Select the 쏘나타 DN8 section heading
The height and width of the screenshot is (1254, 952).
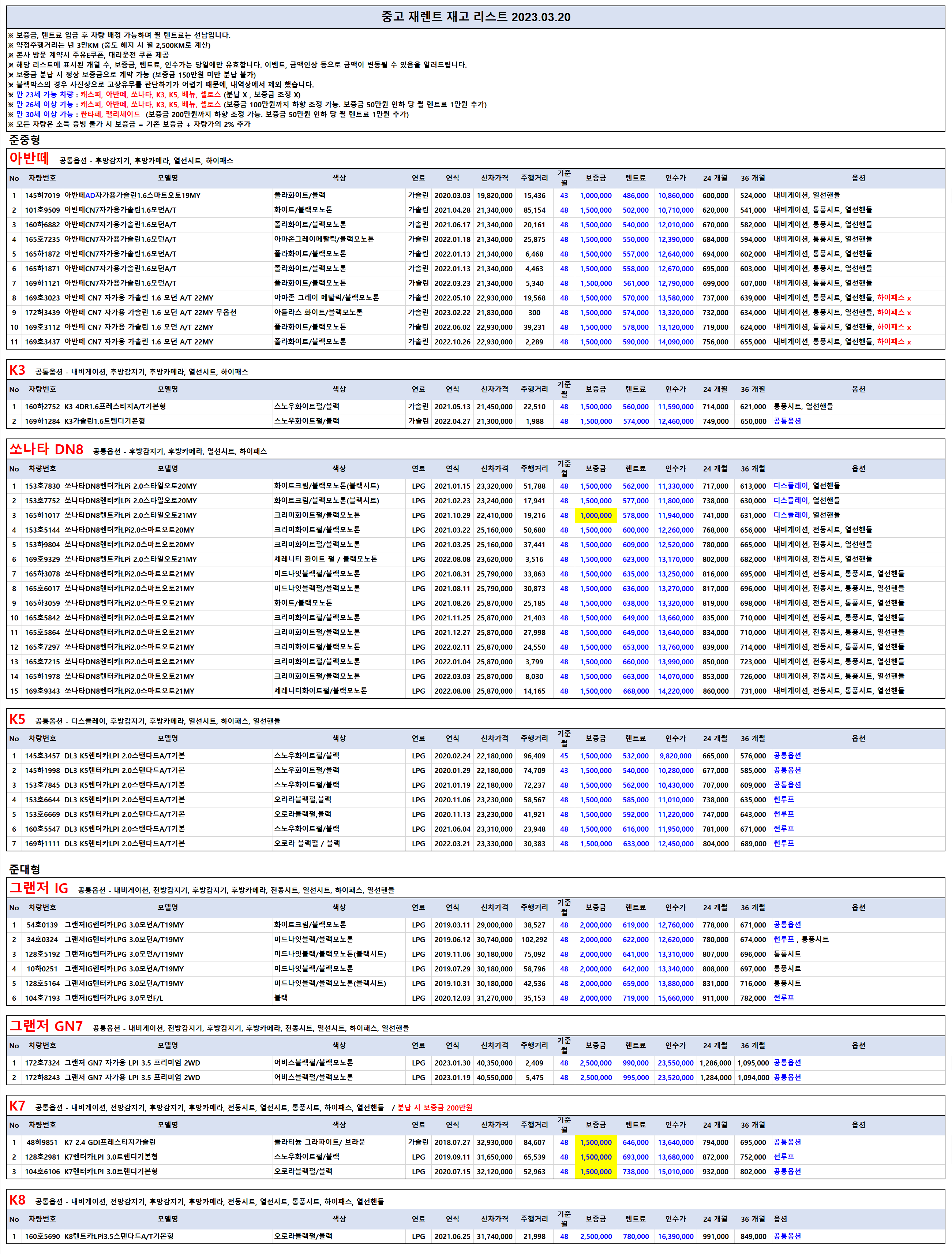[46, 449]
